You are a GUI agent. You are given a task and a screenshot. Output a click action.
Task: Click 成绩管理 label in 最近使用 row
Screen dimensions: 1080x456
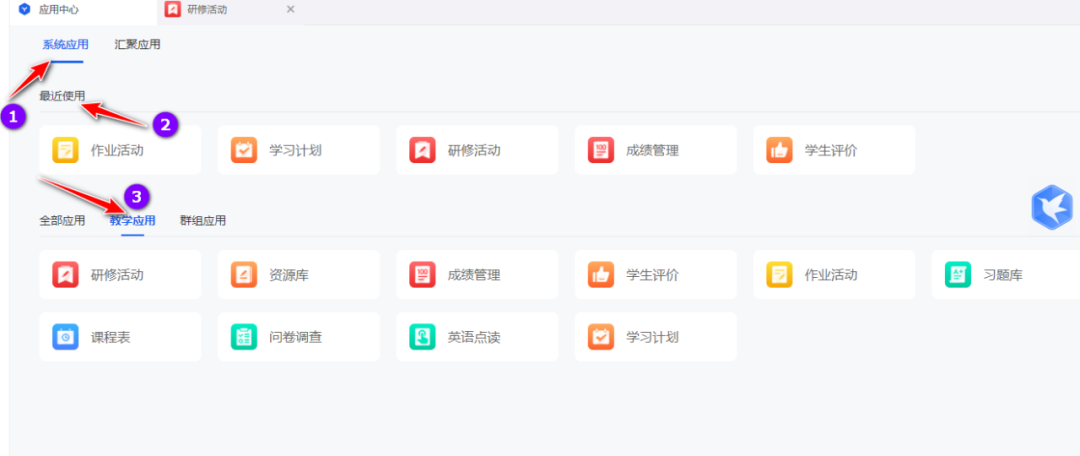coord(652,150)
